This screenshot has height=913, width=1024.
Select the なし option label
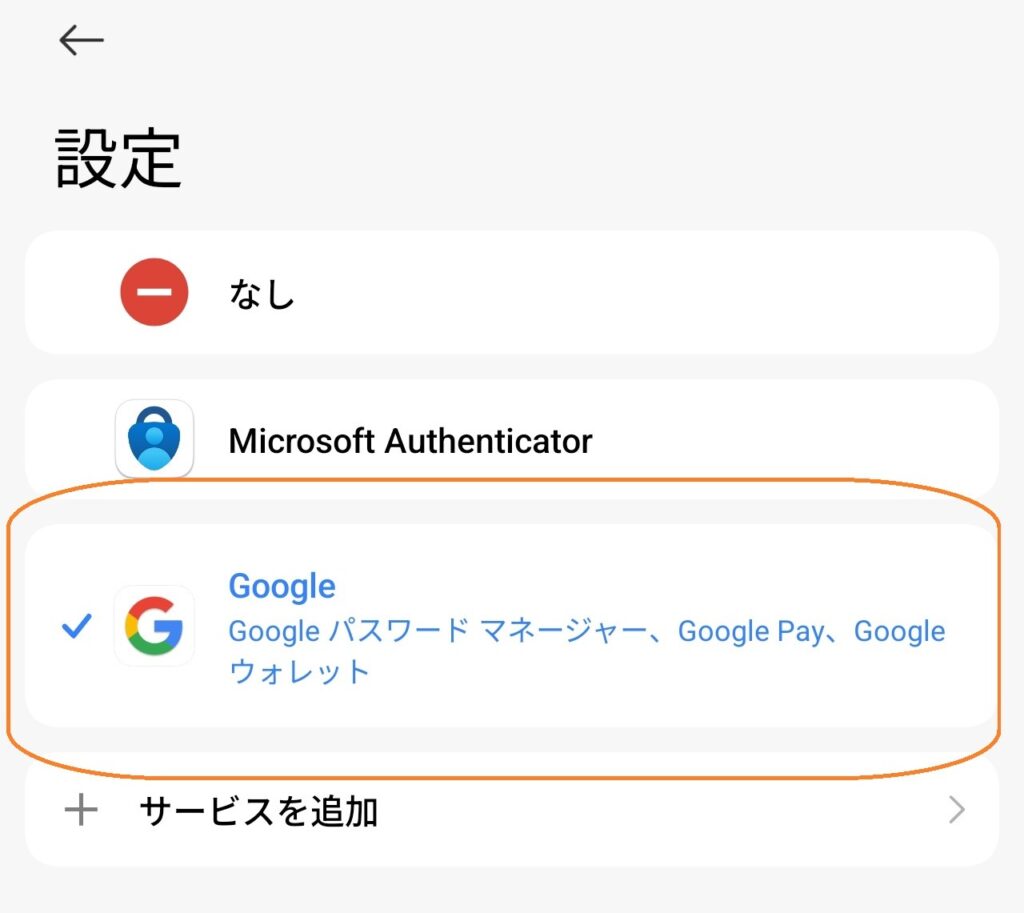point(262,294)
